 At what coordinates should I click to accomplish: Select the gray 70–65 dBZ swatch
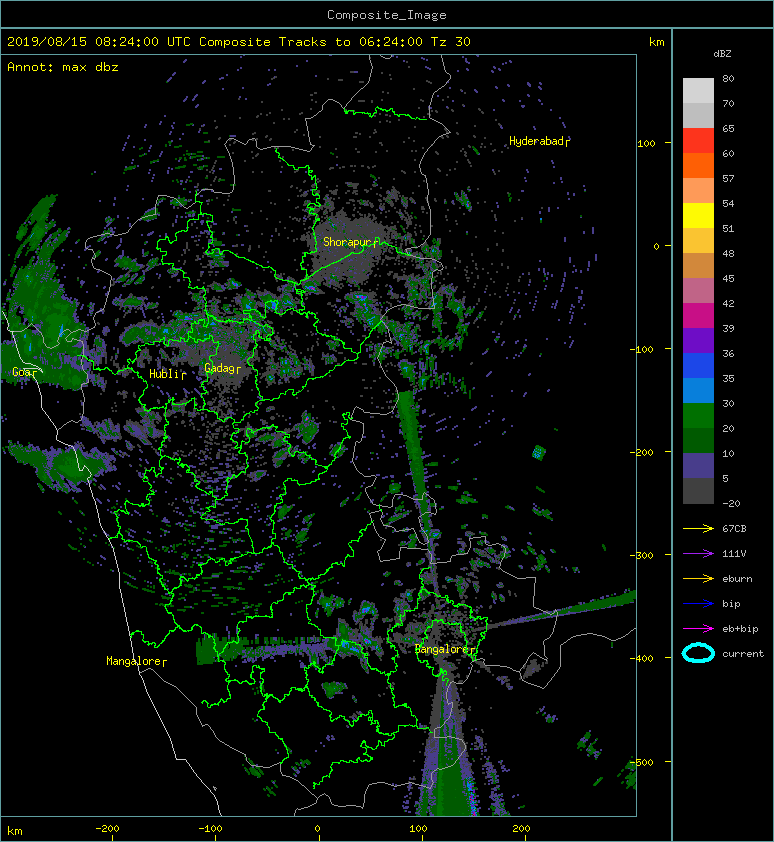pyautogui.click(x=698, y=115)
